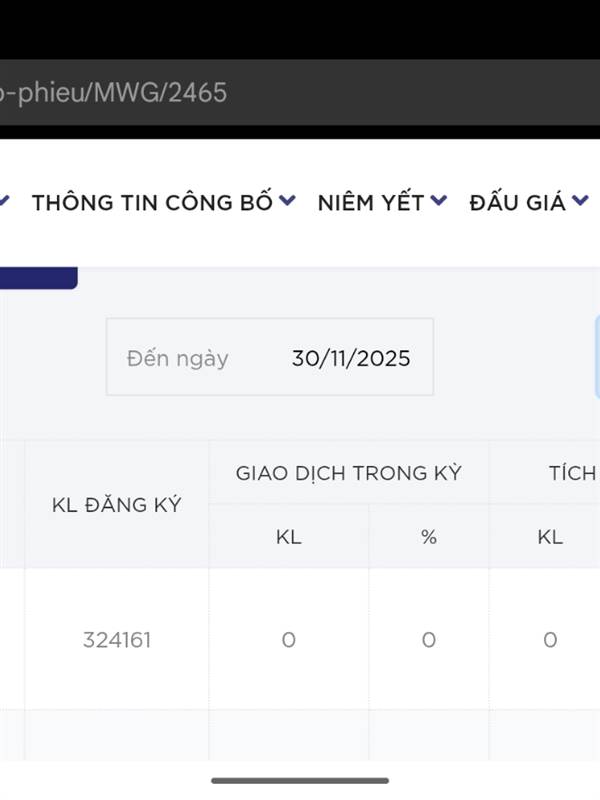Click the Đến ngày date field label
The width and height of the screenshot is (600, 800).
(x=178, y=358)
